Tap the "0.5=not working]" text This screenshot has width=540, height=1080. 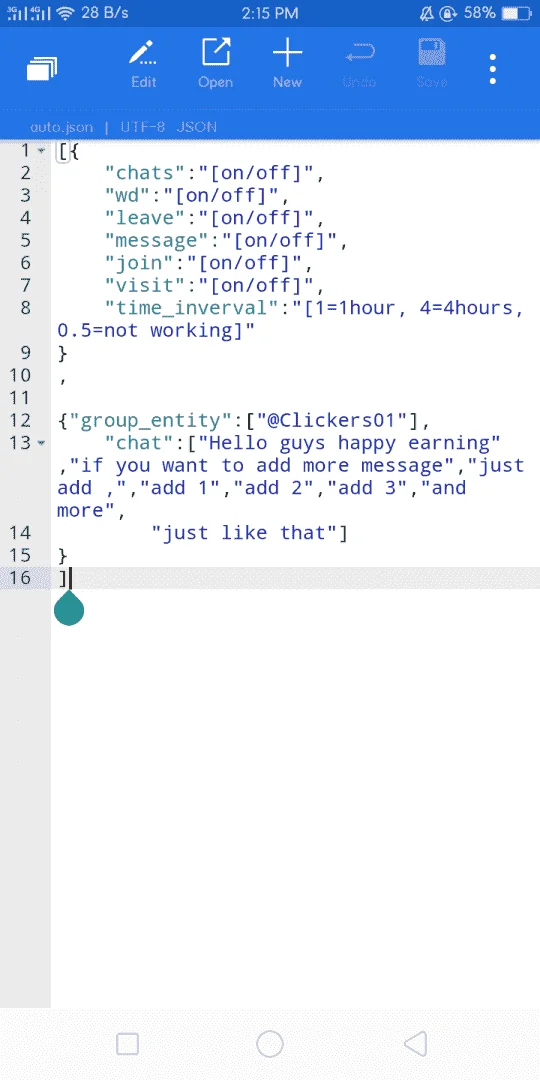(x=156, y=330)
